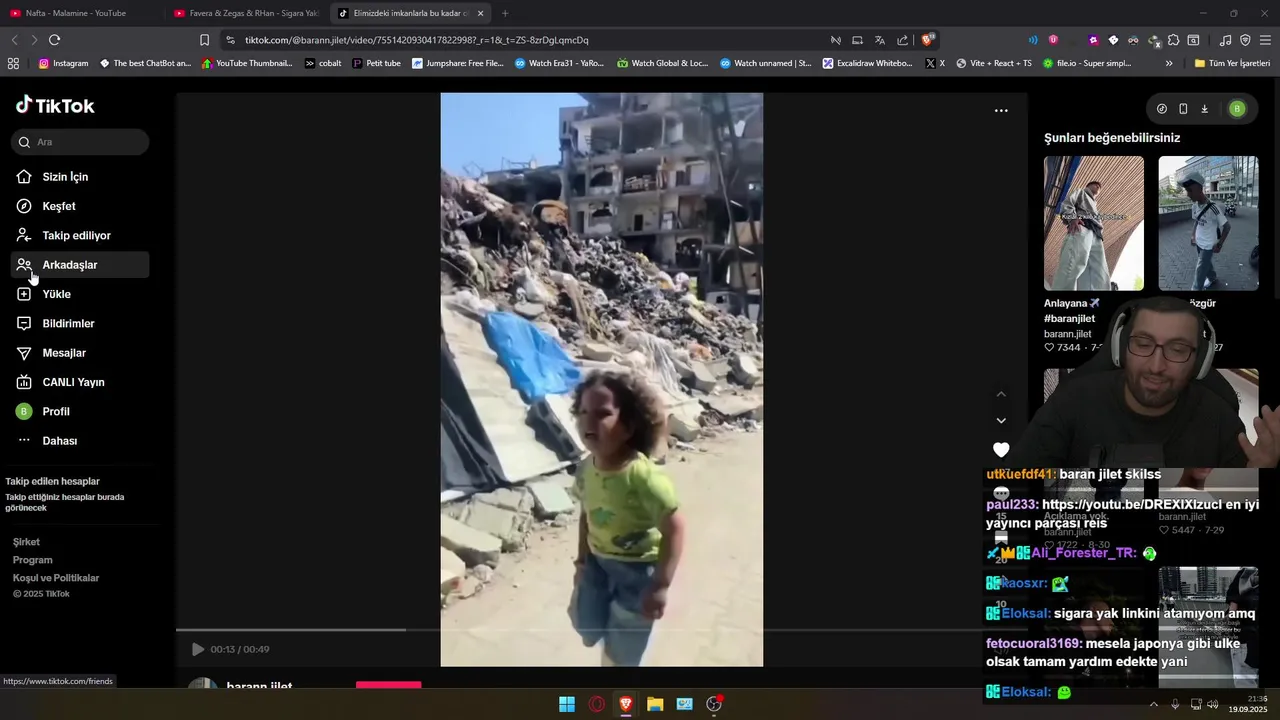Open File Explorer from the taskbar
Image resolution: width=1280 pixels, height=720 pixels.
click(655, 704)
